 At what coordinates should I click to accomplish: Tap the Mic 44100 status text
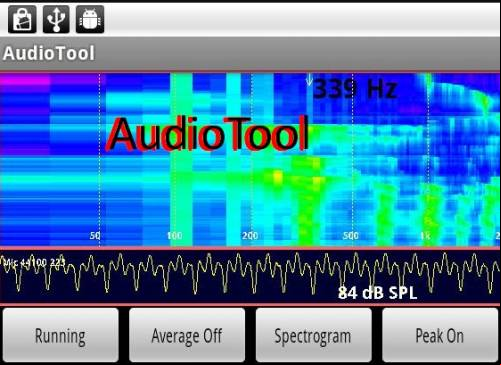point(33,262)
